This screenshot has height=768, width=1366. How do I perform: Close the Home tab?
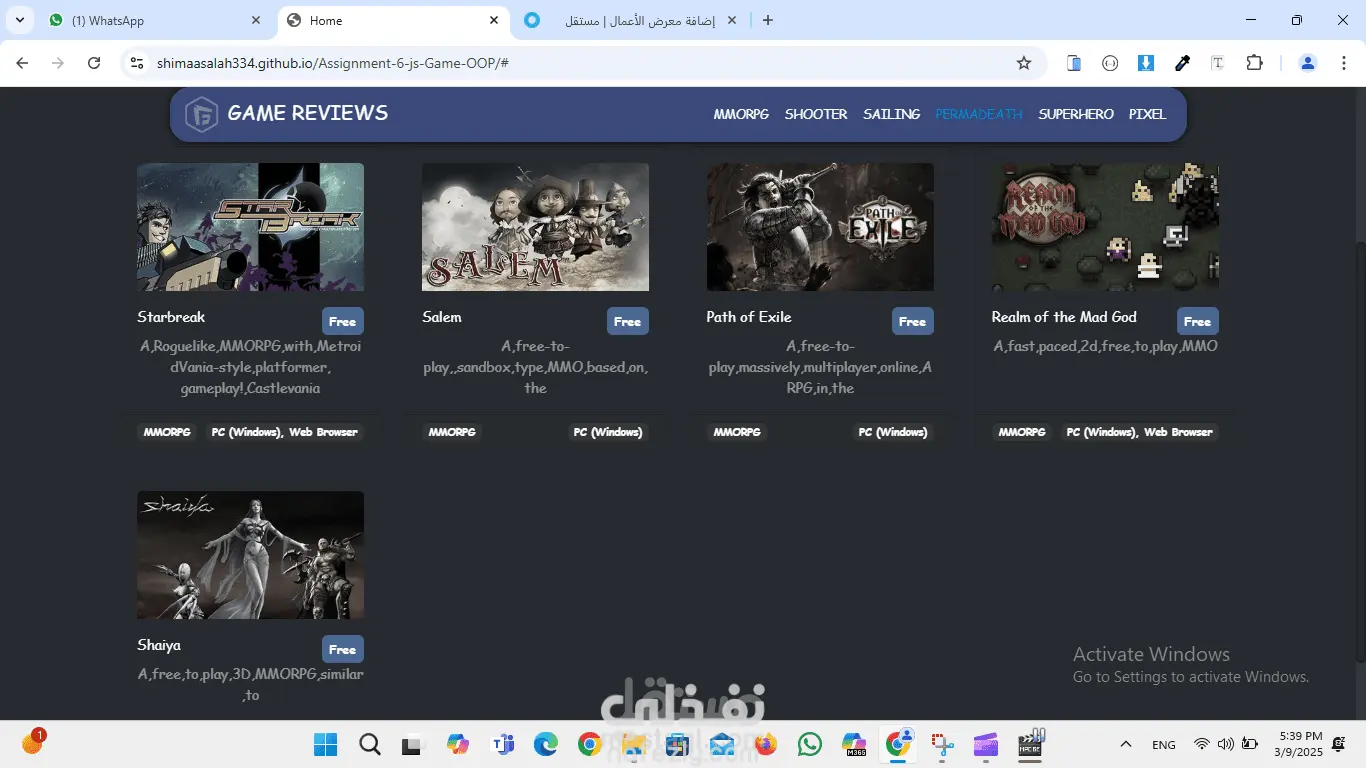tap(494, 20)
